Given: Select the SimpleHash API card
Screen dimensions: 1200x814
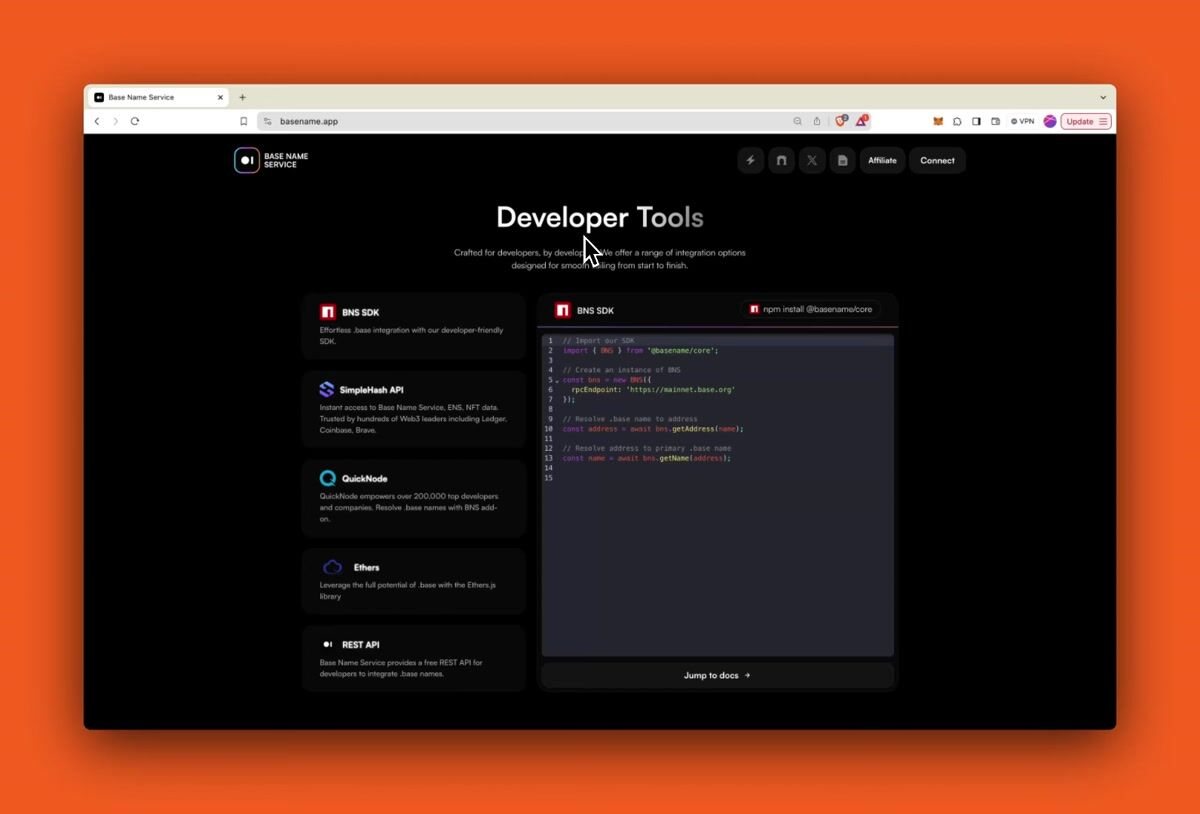Looking at the screenshot, I should click(414, 409).
